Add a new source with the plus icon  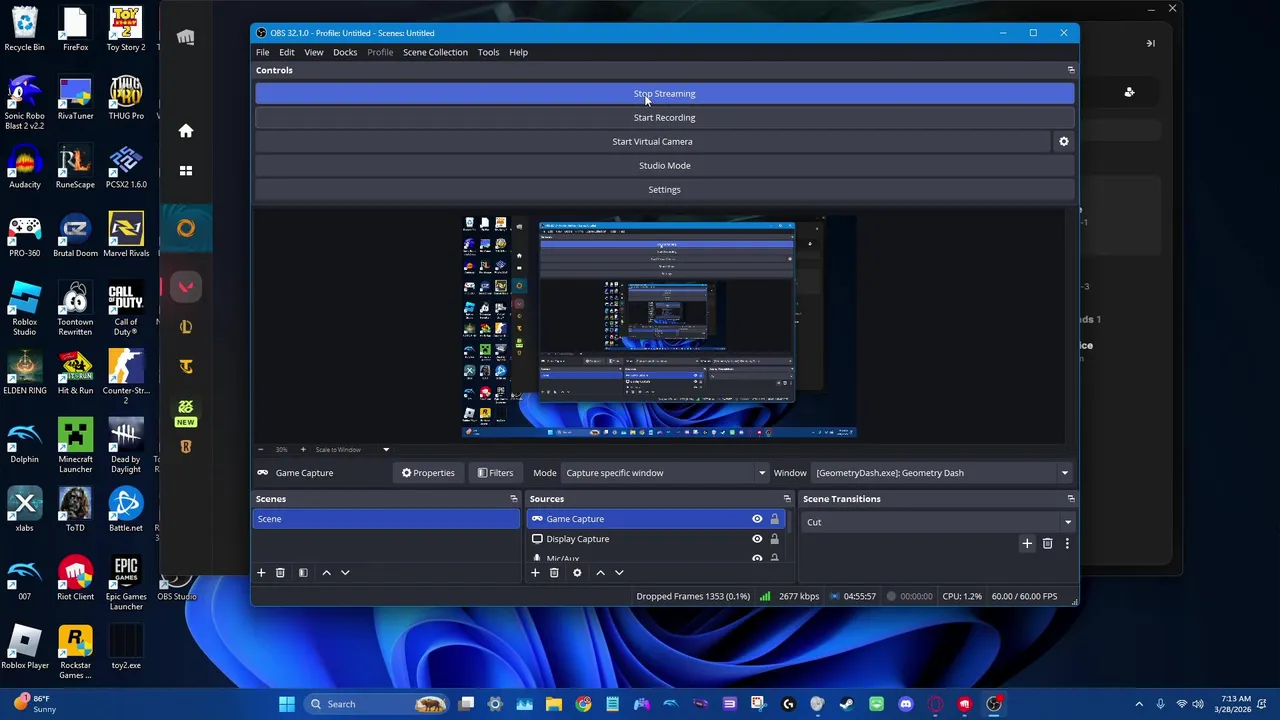pos(535,573)
